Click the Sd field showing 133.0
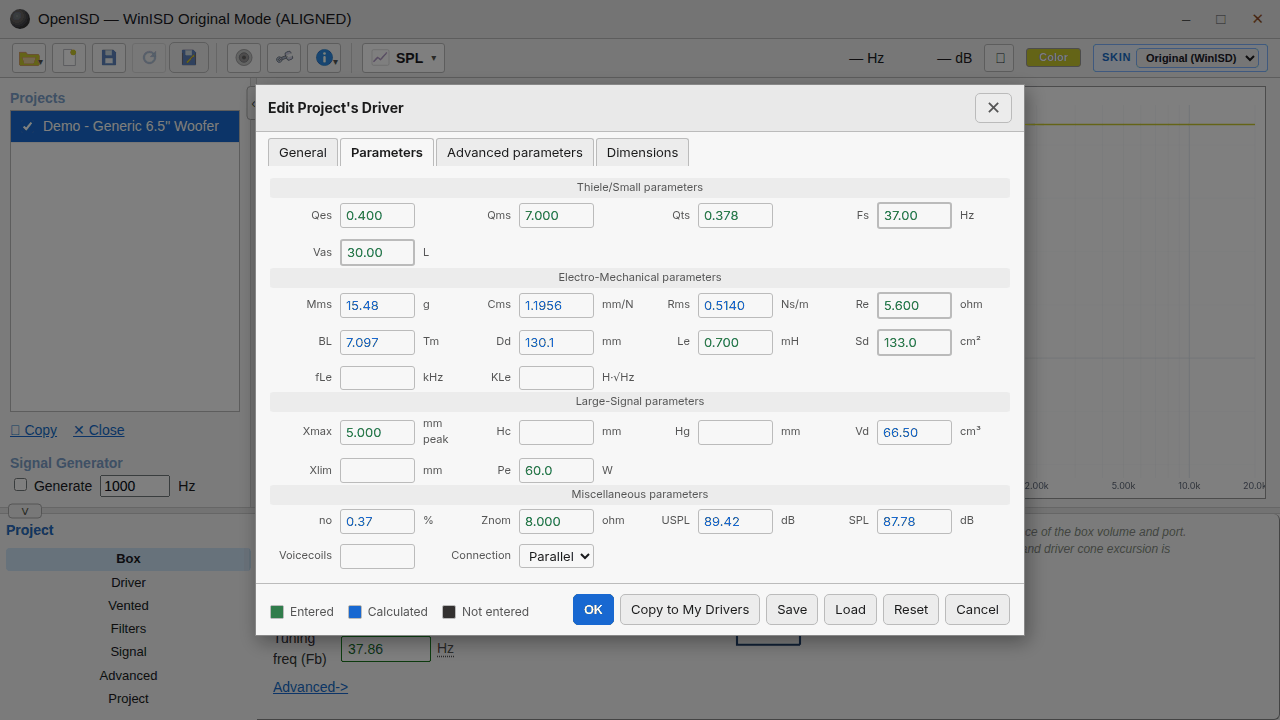Viewport: 1280px width, 720px height. pyautogui.click(x=914, y=342)
